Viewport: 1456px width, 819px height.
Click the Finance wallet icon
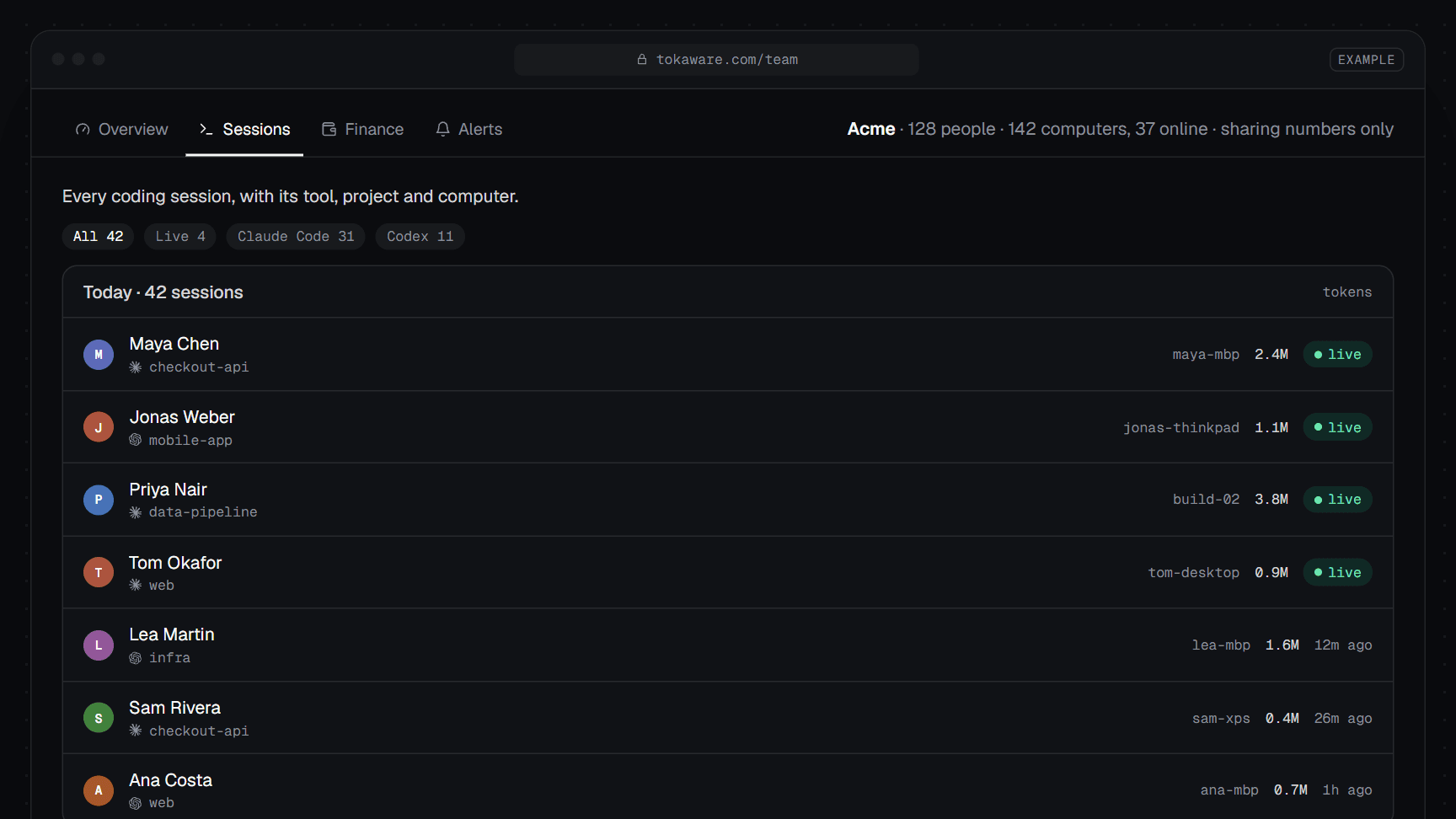point(329,130)
